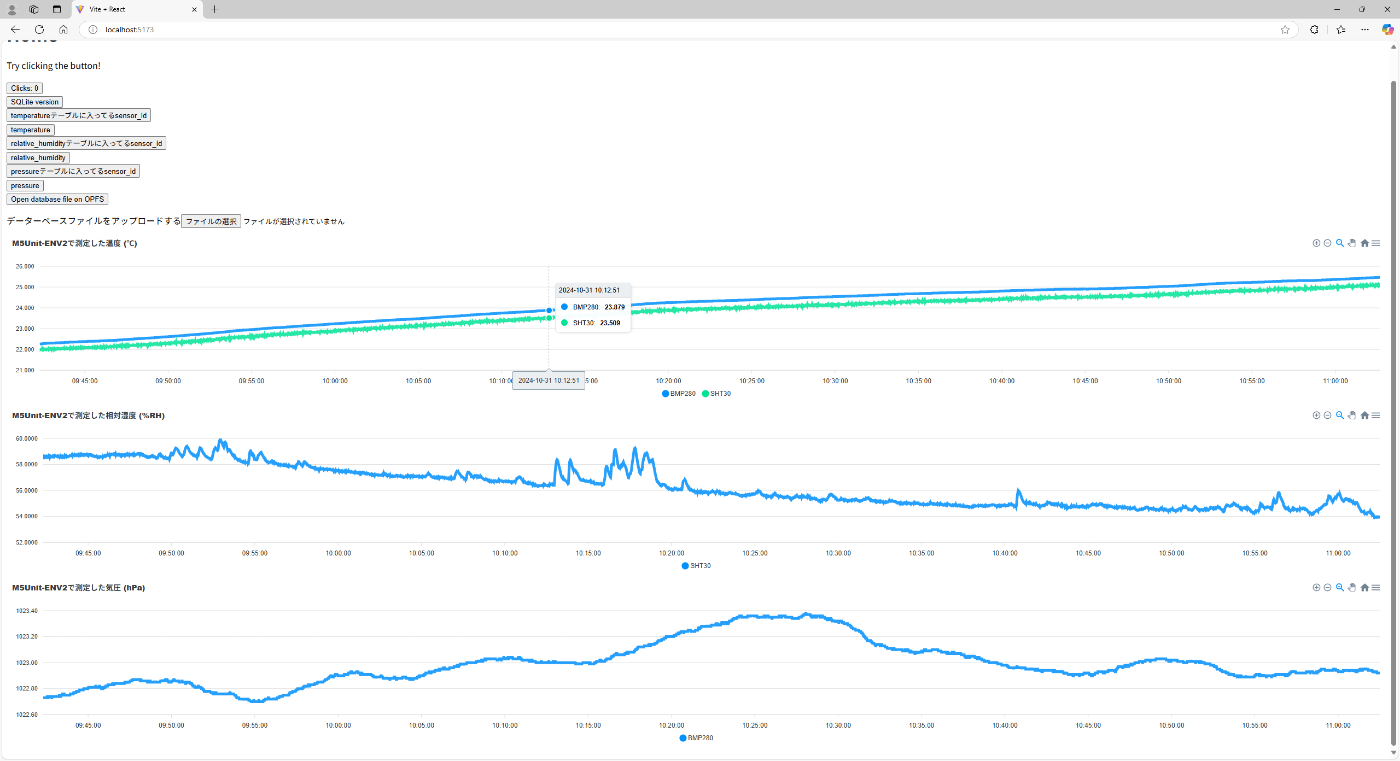The width and height of the screenshot is (1400, 761).
Task: Select the Vite + React tab
Action: [x=138, y=9]
